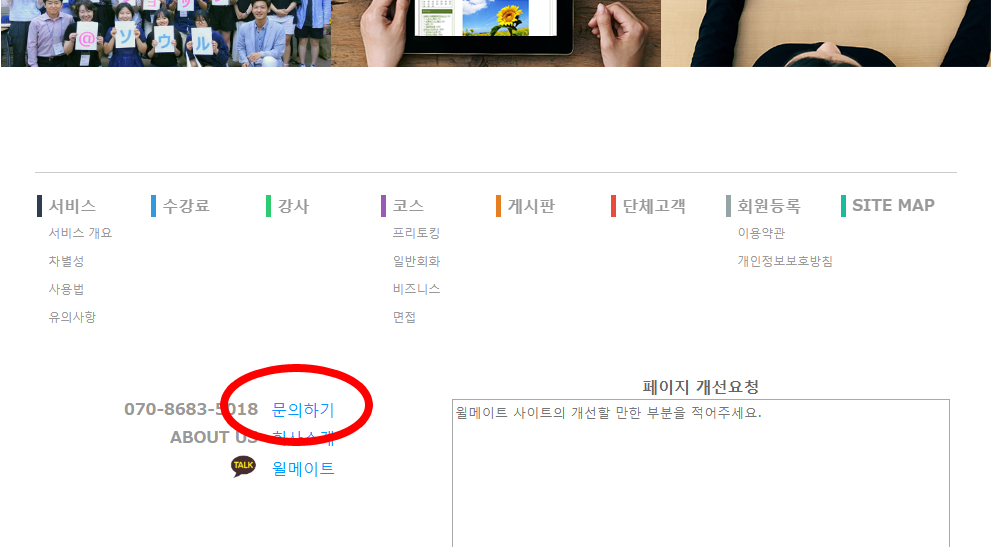Screen dimensions: 1003x547
Task: Select the 단체고객 heading
Action: (654, 206)
